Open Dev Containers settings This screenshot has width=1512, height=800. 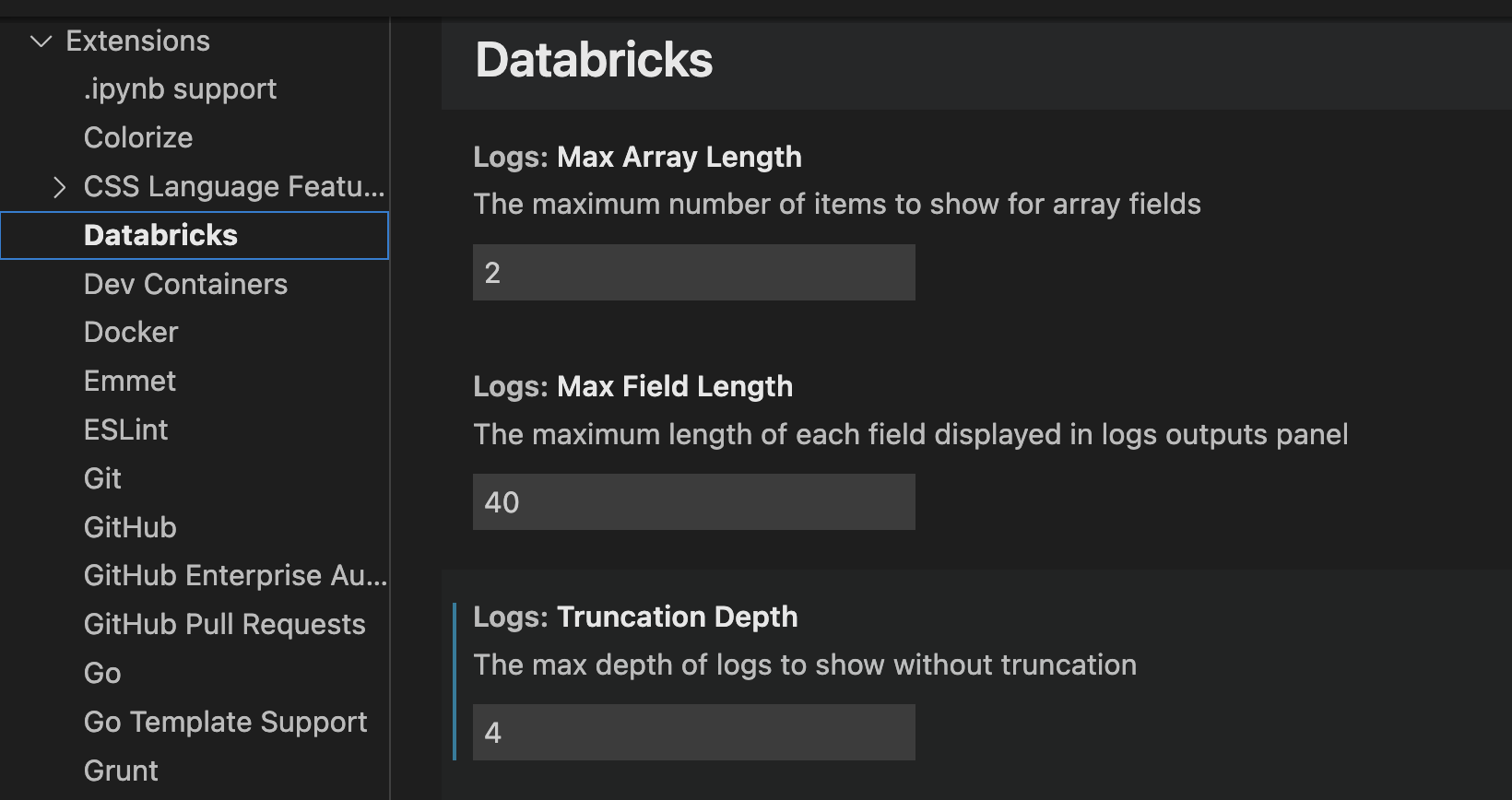[x=185, y=284]
